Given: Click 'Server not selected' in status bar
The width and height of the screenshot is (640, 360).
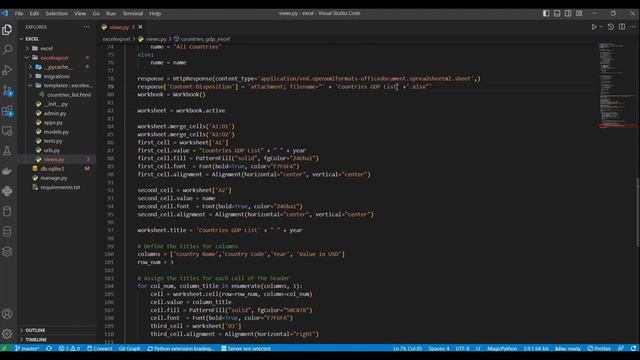Looking at the screenshot, I should [246, 349].
